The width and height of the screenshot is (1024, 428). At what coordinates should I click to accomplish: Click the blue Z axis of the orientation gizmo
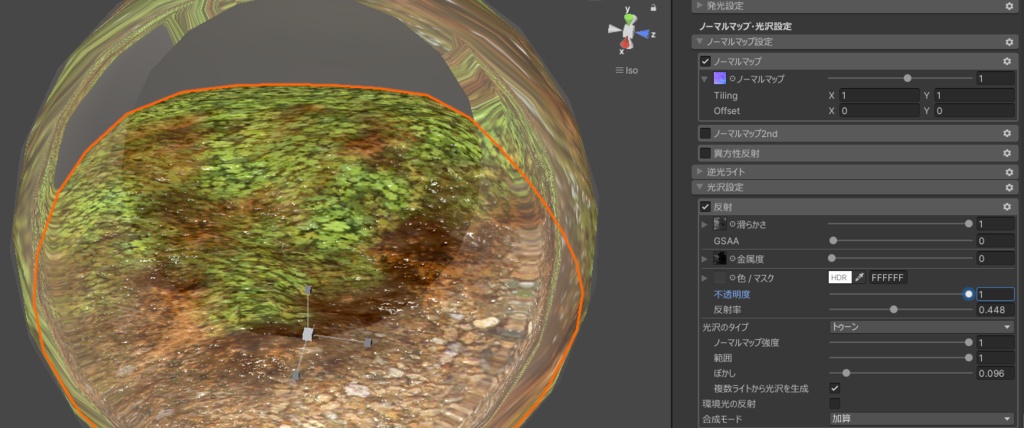[643, 33]
